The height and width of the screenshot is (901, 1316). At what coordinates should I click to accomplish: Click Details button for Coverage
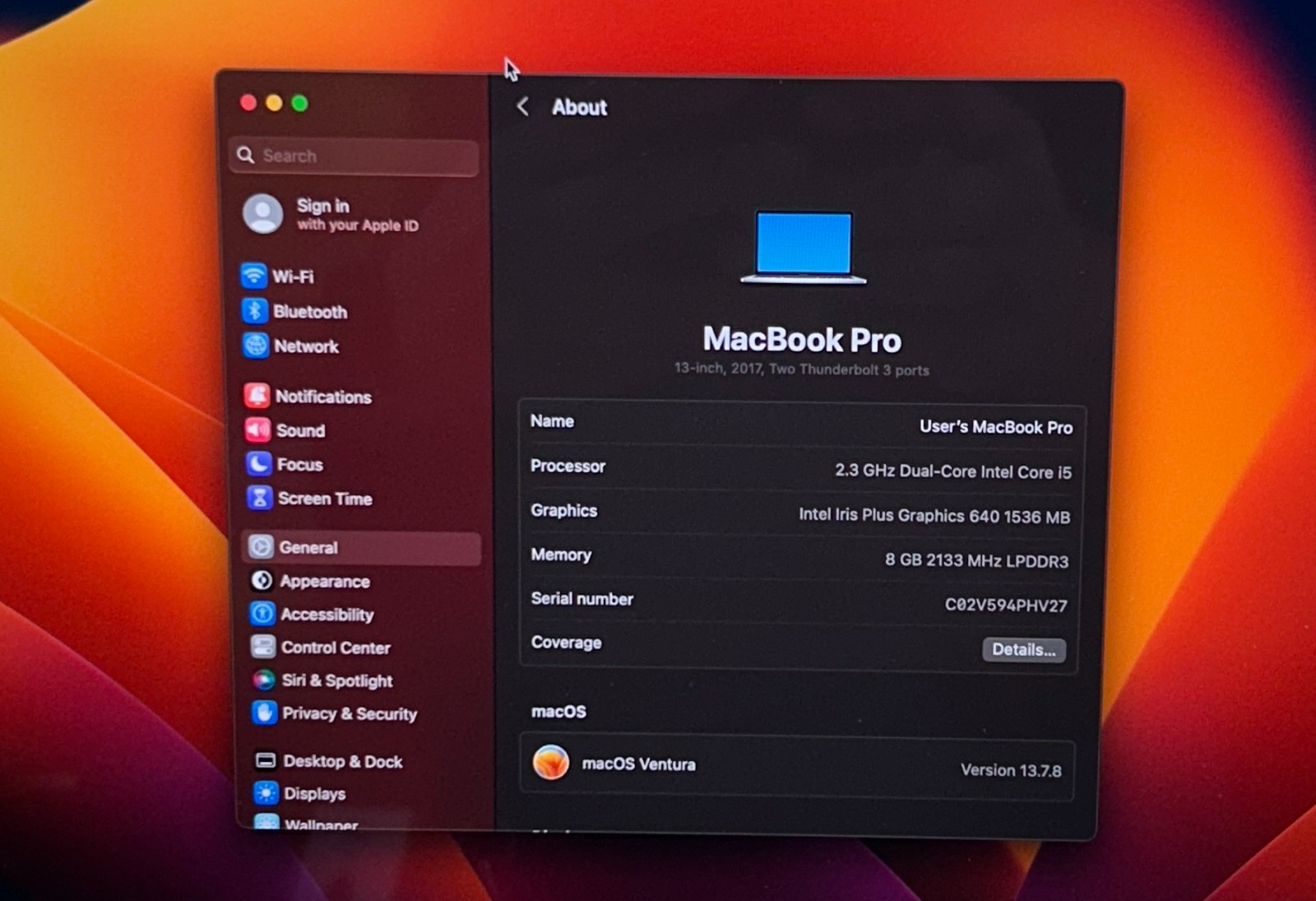1024,649
